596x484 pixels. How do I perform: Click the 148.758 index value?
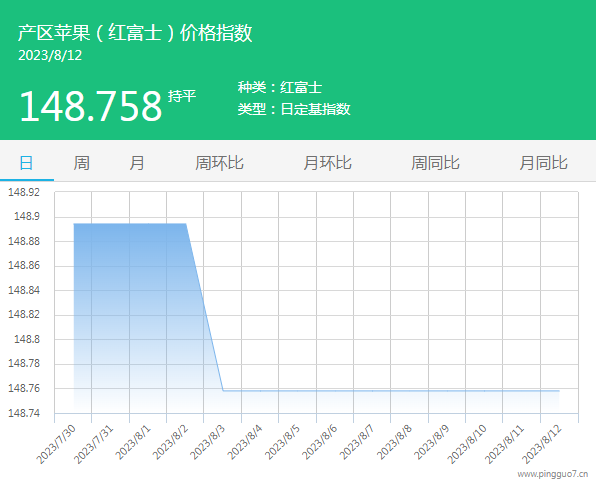click(91, 106)
